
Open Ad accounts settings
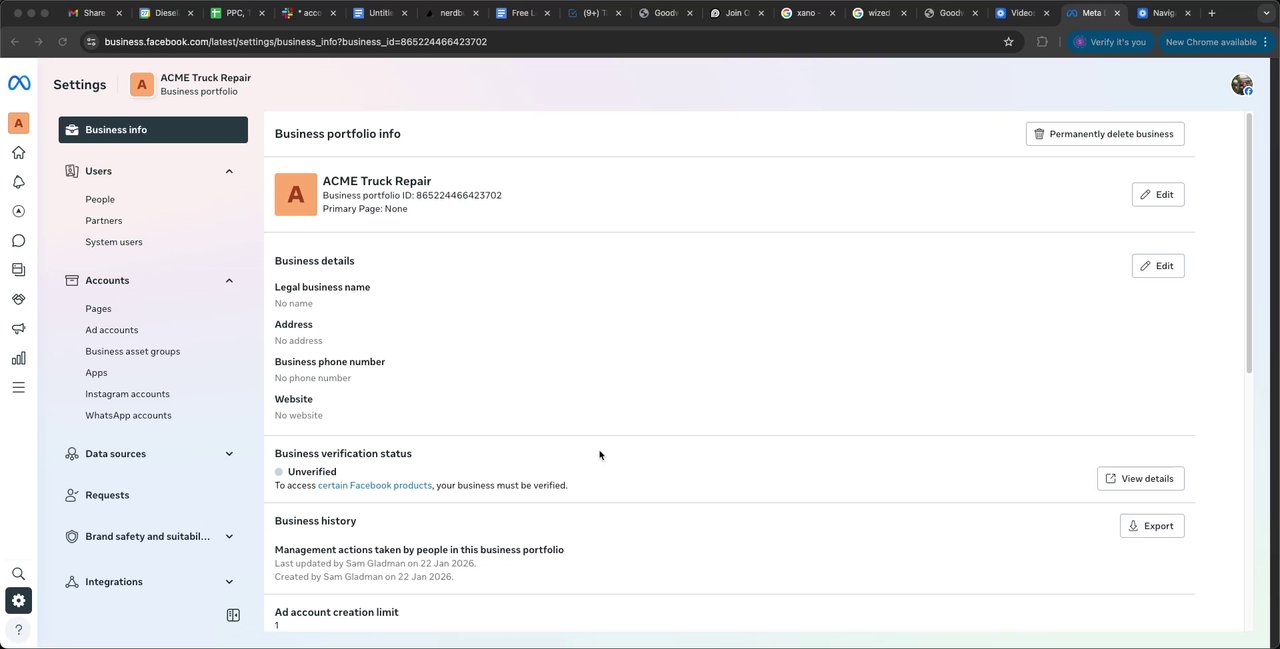coord(112,330)
